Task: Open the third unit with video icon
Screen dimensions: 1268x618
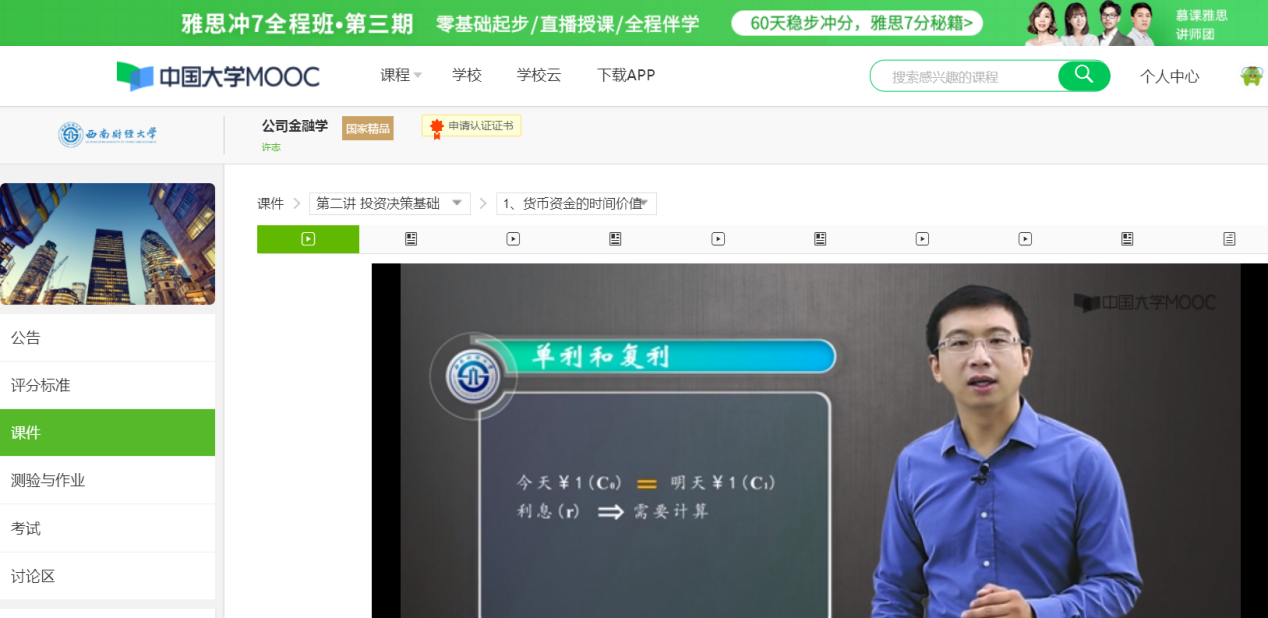Action: pos(513,239)
